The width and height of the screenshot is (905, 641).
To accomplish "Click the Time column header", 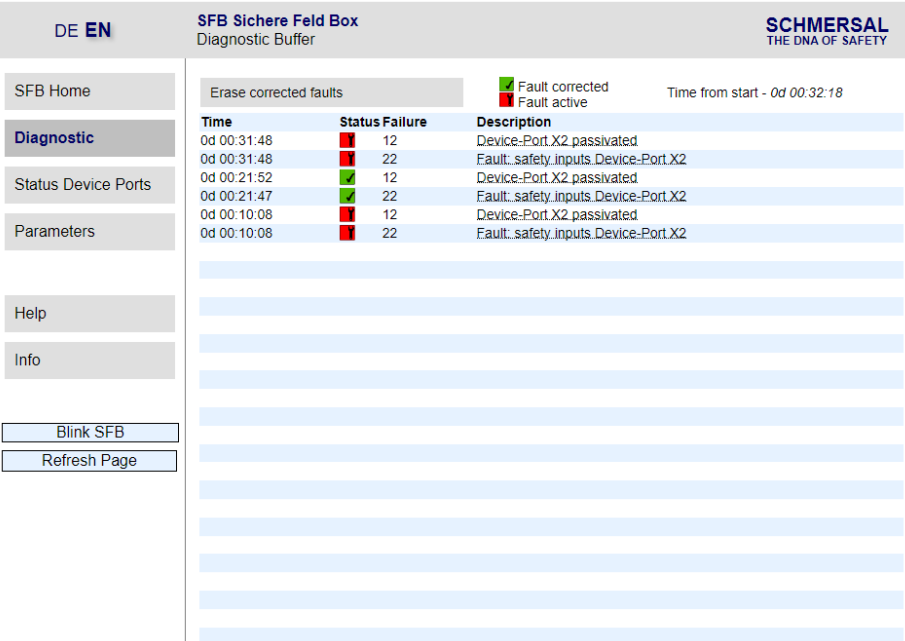I will coord(216,122).
